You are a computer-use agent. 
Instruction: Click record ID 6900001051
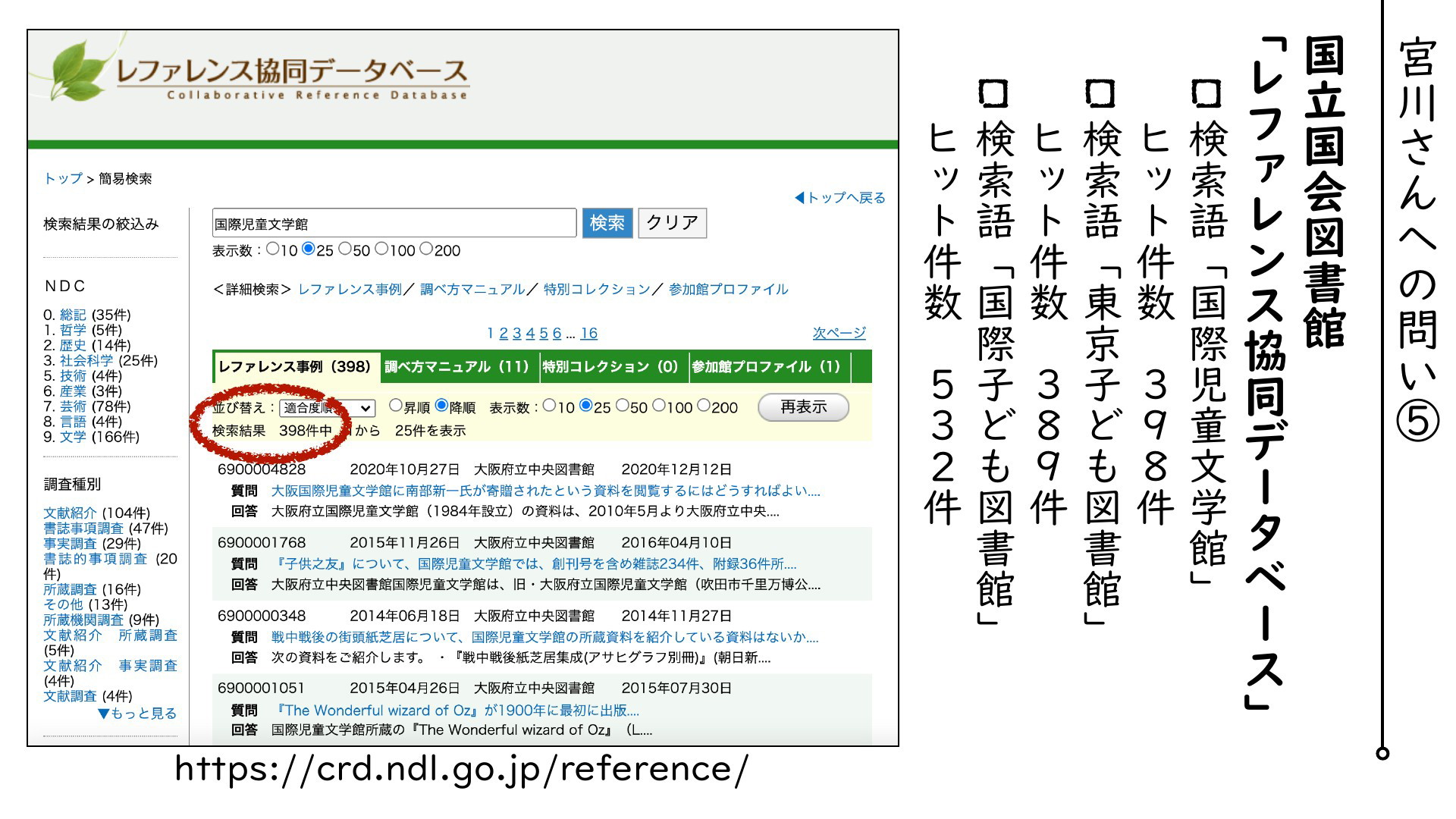click(x=262, y=689)
